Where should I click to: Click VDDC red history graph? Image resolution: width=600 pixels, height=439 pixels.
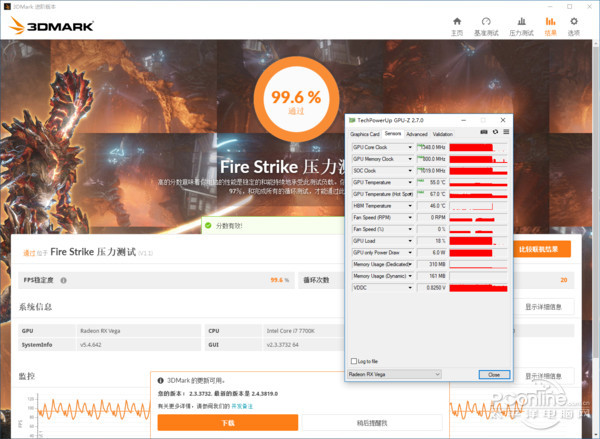(x=478, y=287)
